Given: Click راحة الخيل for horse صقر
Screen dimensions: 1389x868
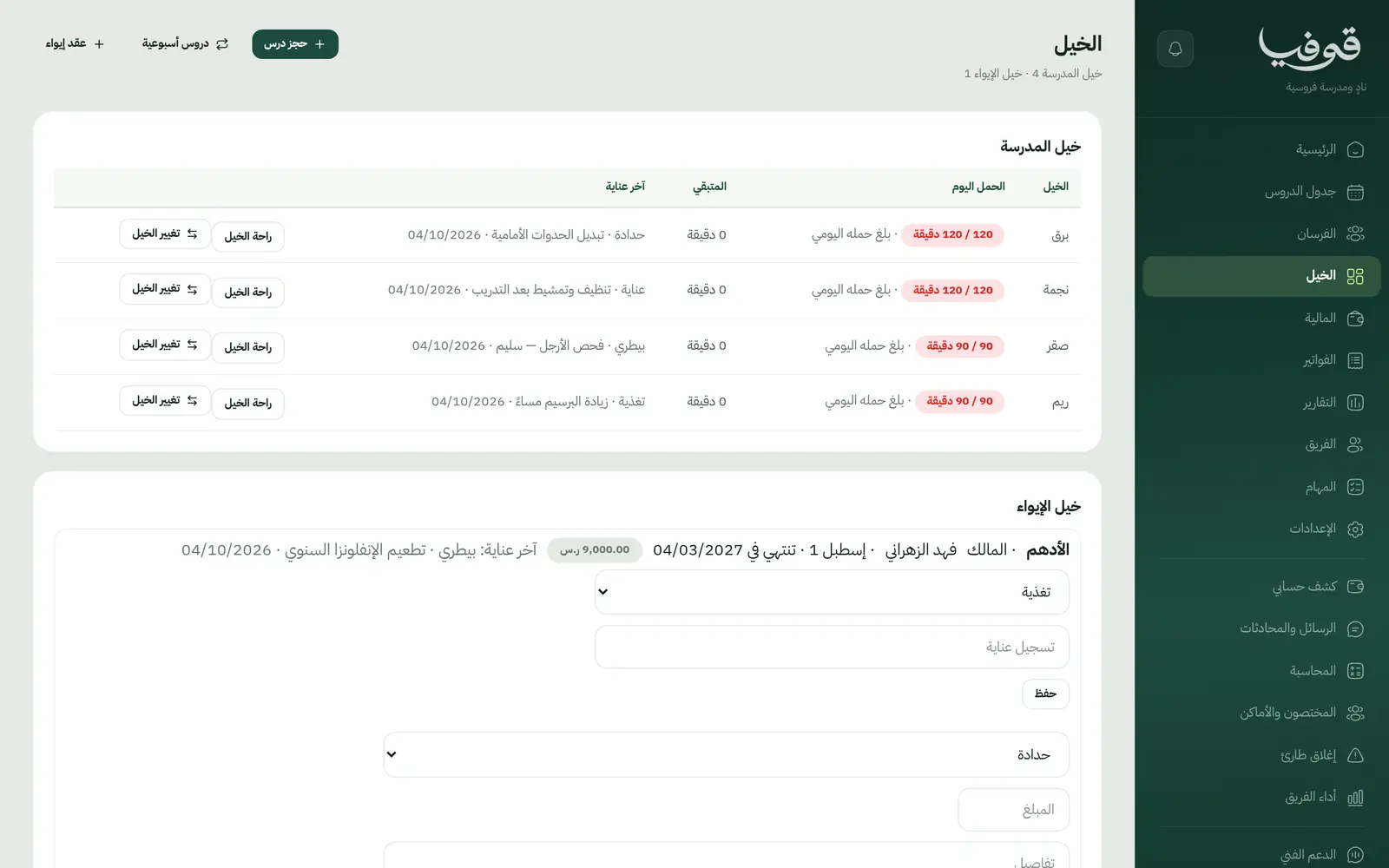Looking at the screenshot, I should click(248, 347).
